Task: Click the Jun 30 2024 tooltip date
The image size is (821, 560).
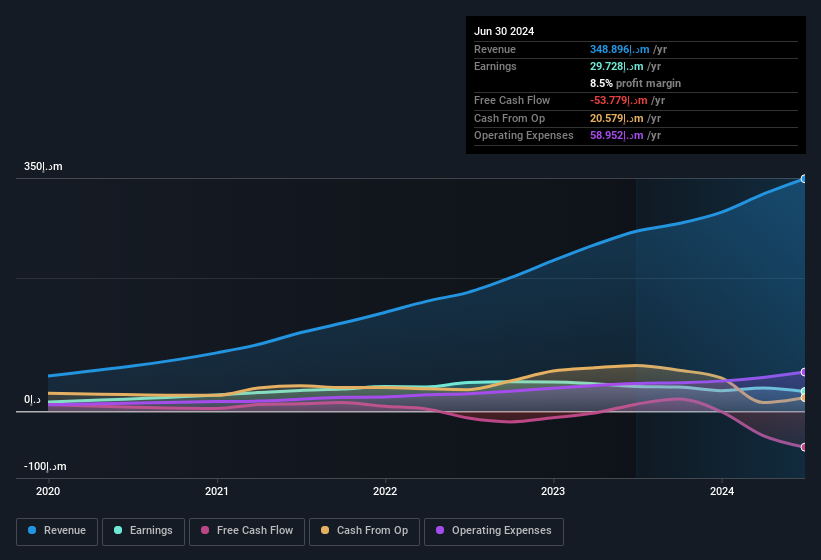Action: pos(504,31)
